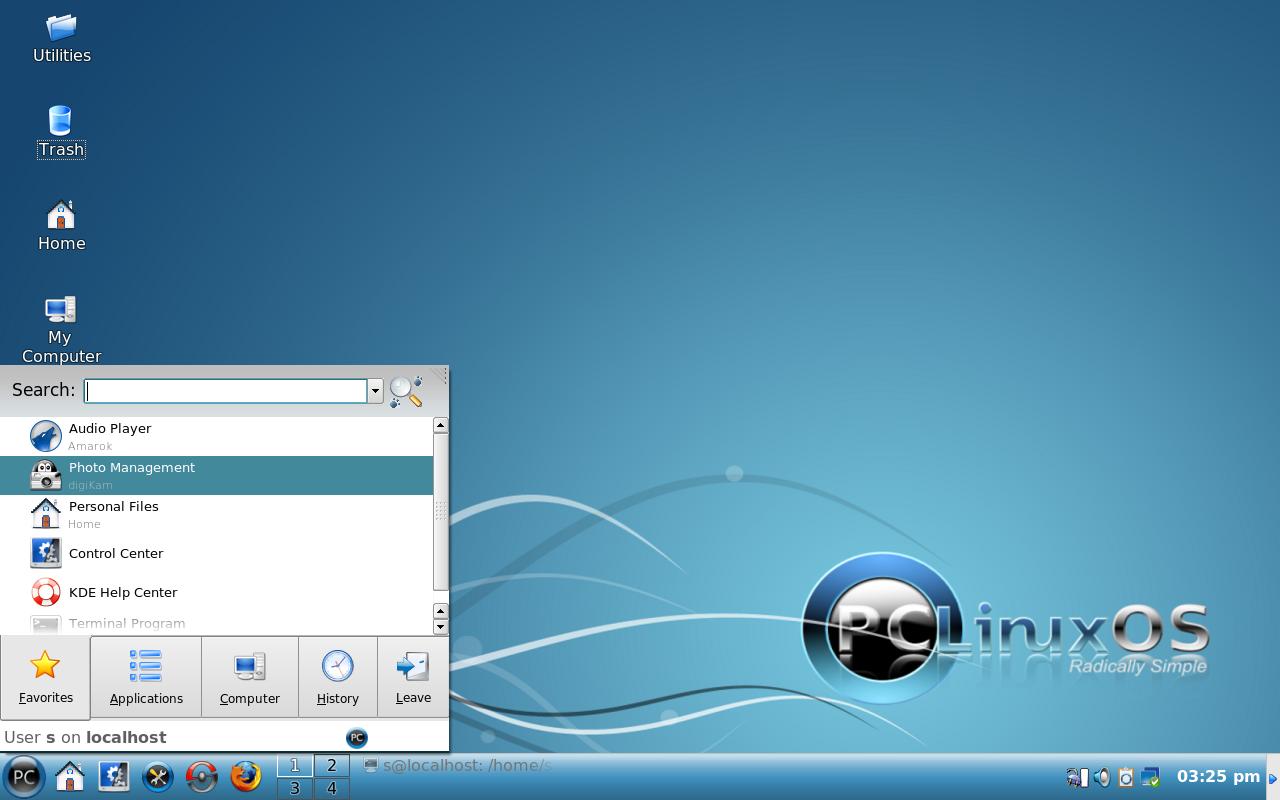Switch to virtual desktop 2
This screenshot has height=800, width=1280.
point(331,766)
